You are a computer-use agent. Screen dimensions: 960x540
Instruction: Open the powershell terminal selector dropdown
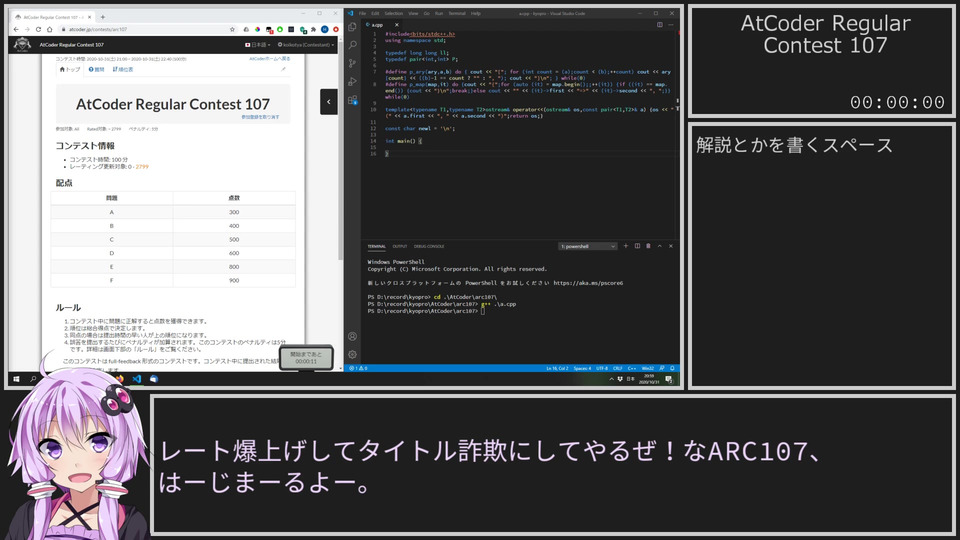tap(587, 246)
